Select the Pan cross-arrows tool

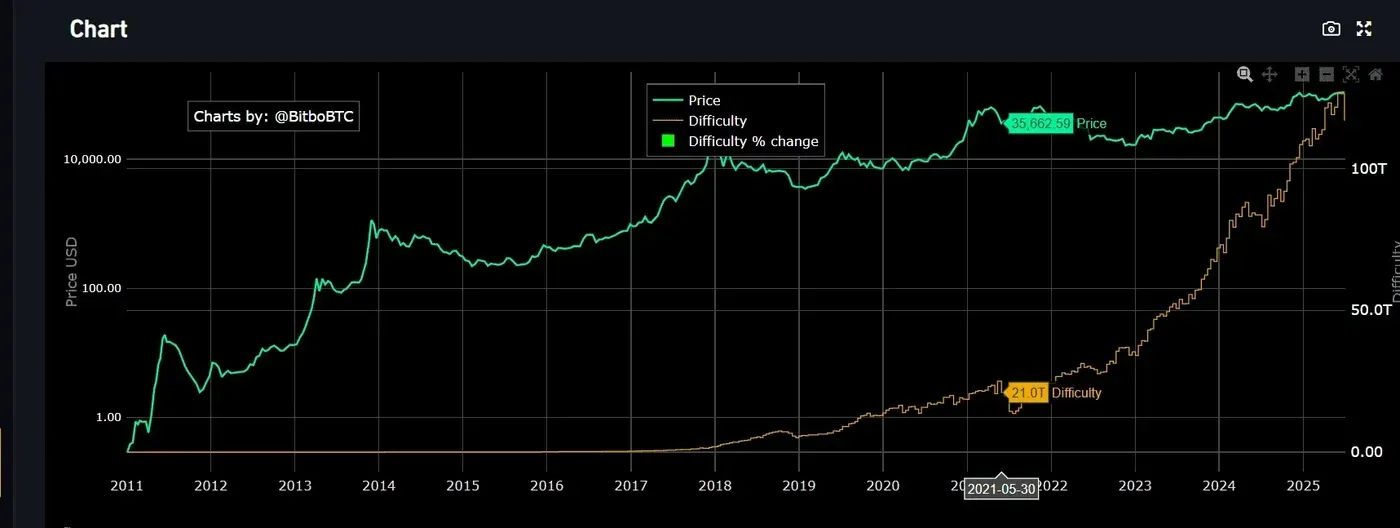pyautogui.click(x=1269, y=74)
